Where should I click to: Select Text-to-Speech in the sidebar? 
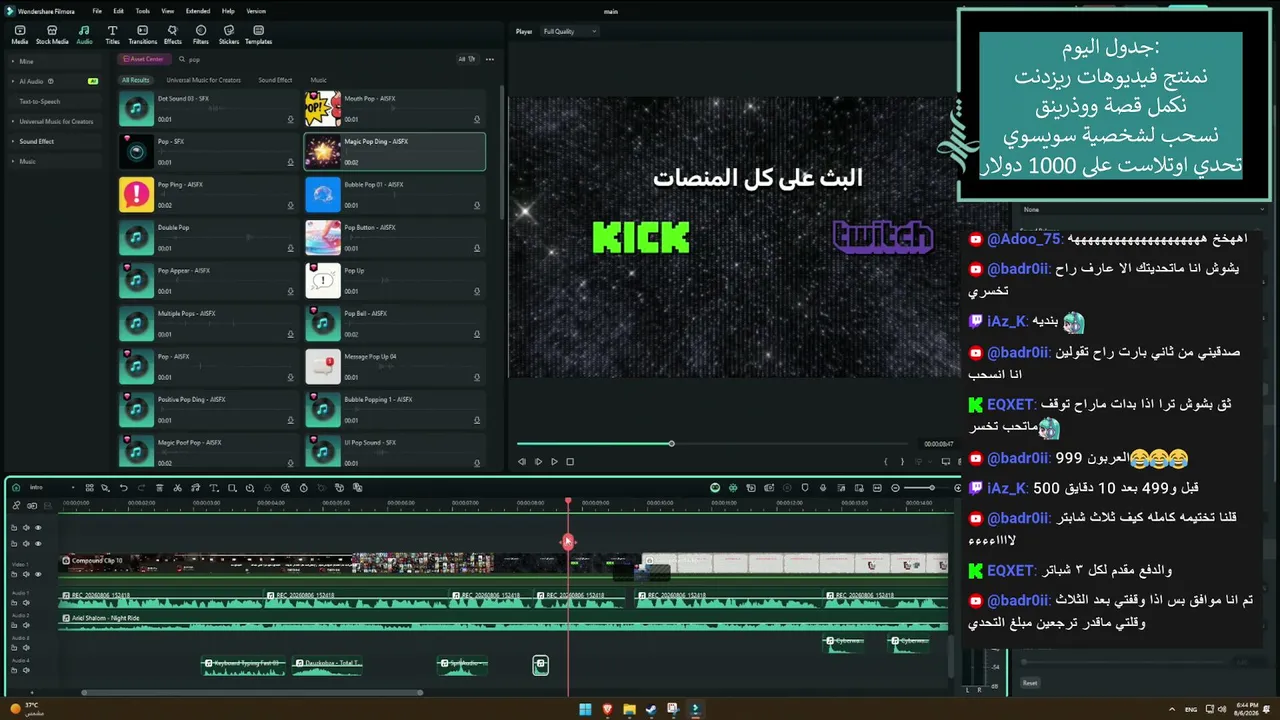tap(40, 101)
